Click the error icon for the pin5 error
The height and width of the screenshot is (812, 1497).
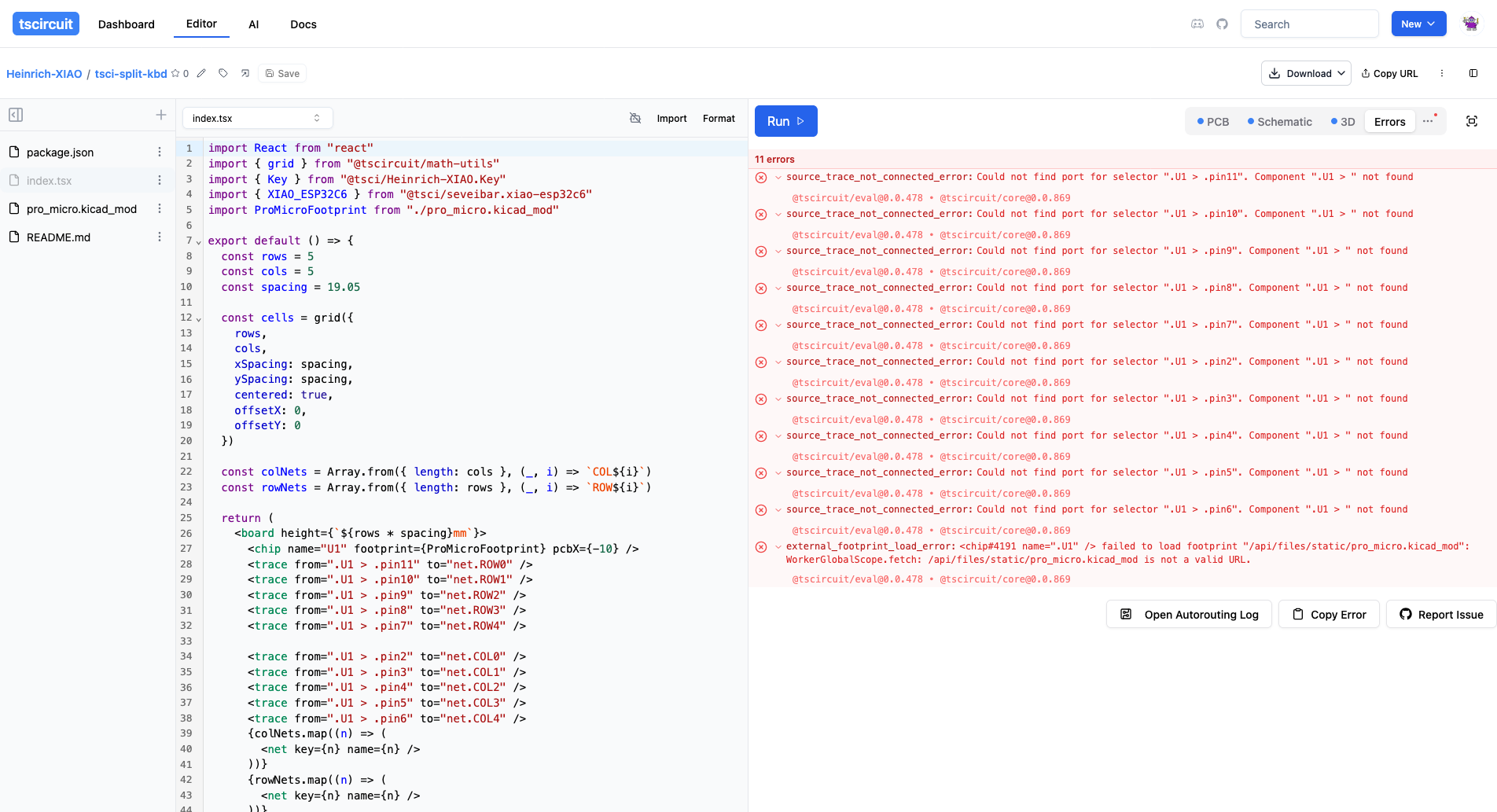tap(761, 473)
